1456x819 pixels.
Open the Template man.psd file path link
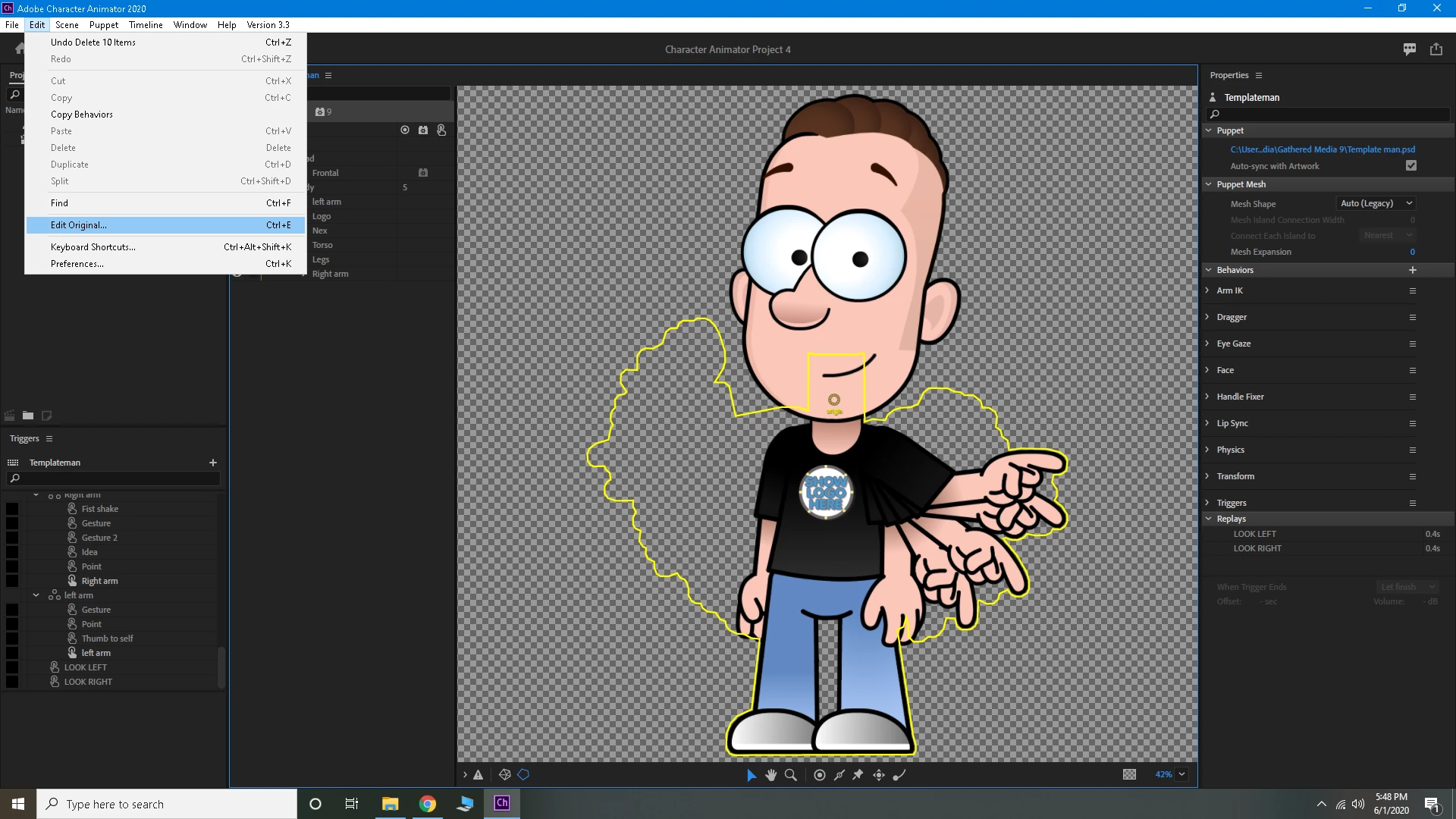point(1323,149)
